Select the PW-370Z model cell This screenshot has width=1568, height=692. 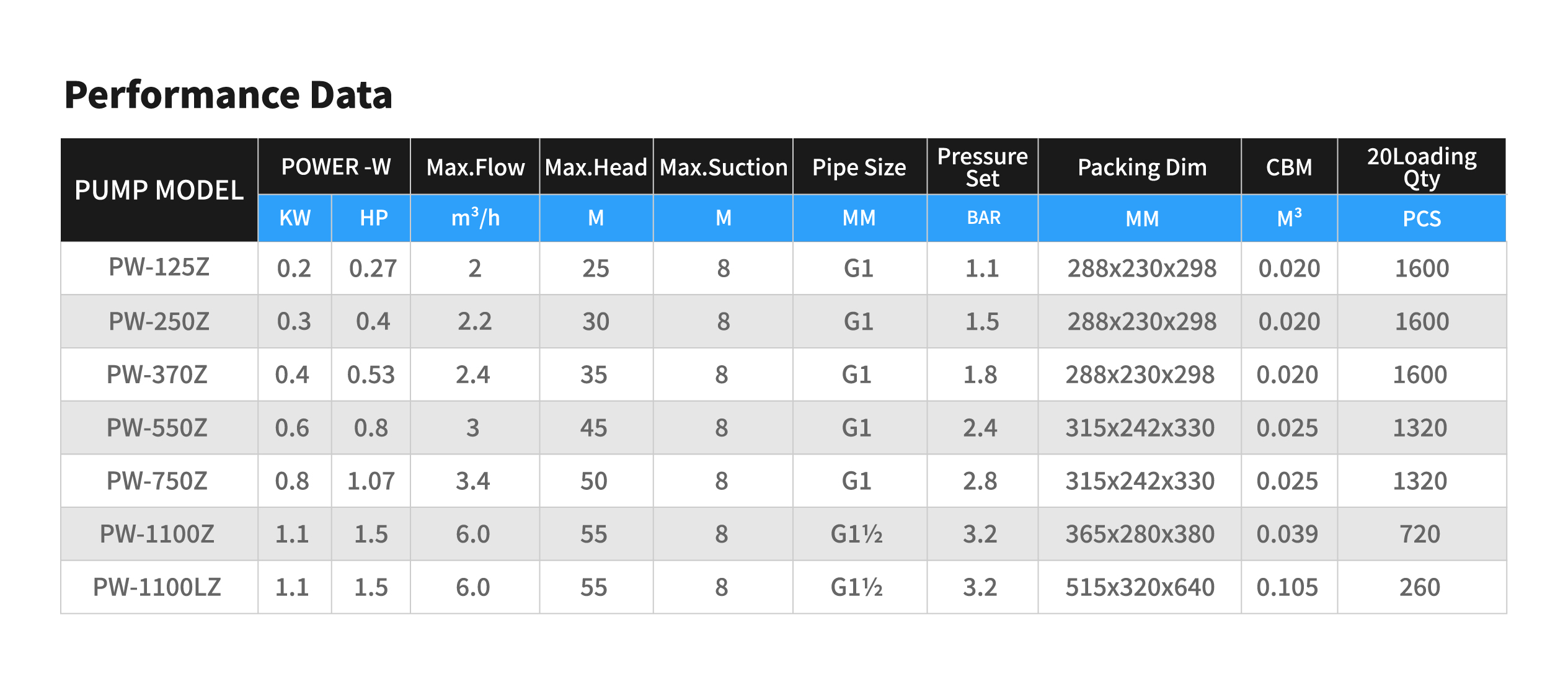[x=159, y=375]
